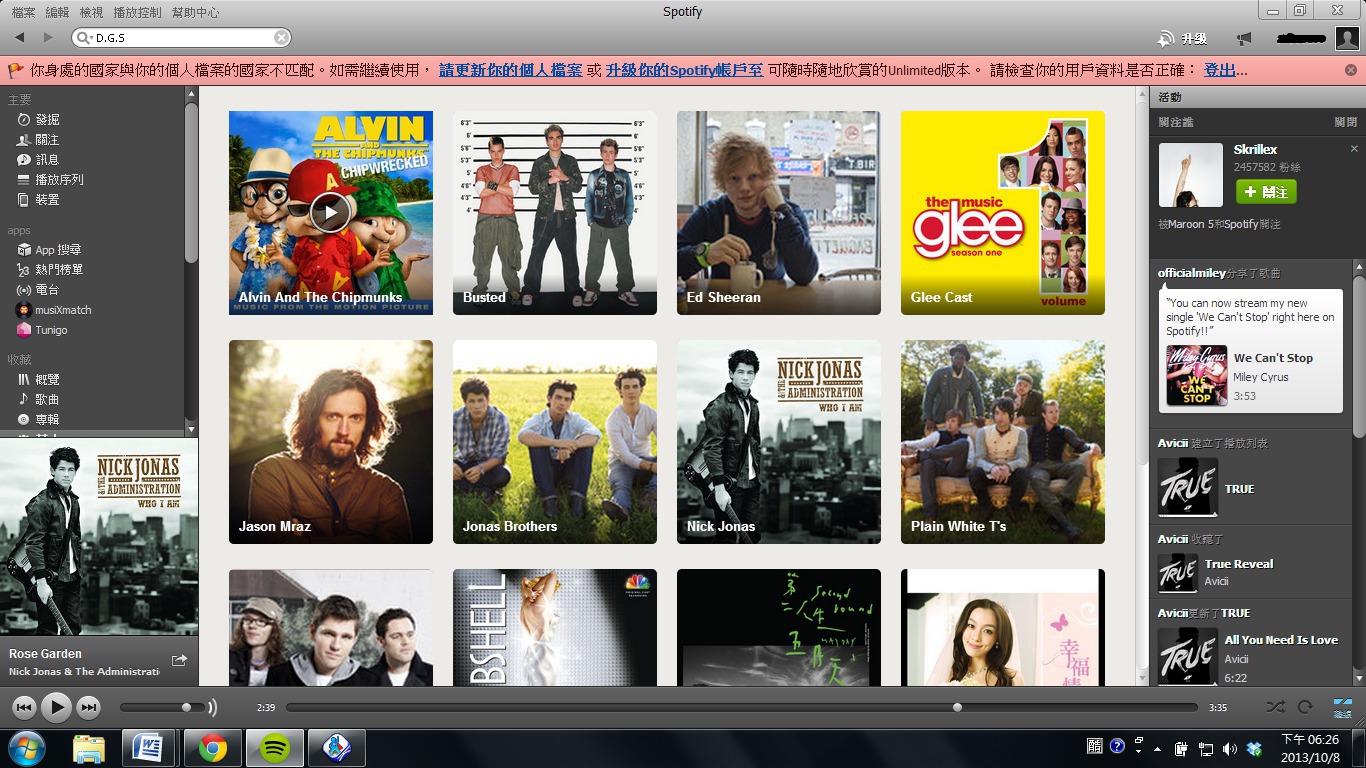Skip to the previous track
Image resolution: width=1366 pixels, height=768 pixels.
click(24, 708)
